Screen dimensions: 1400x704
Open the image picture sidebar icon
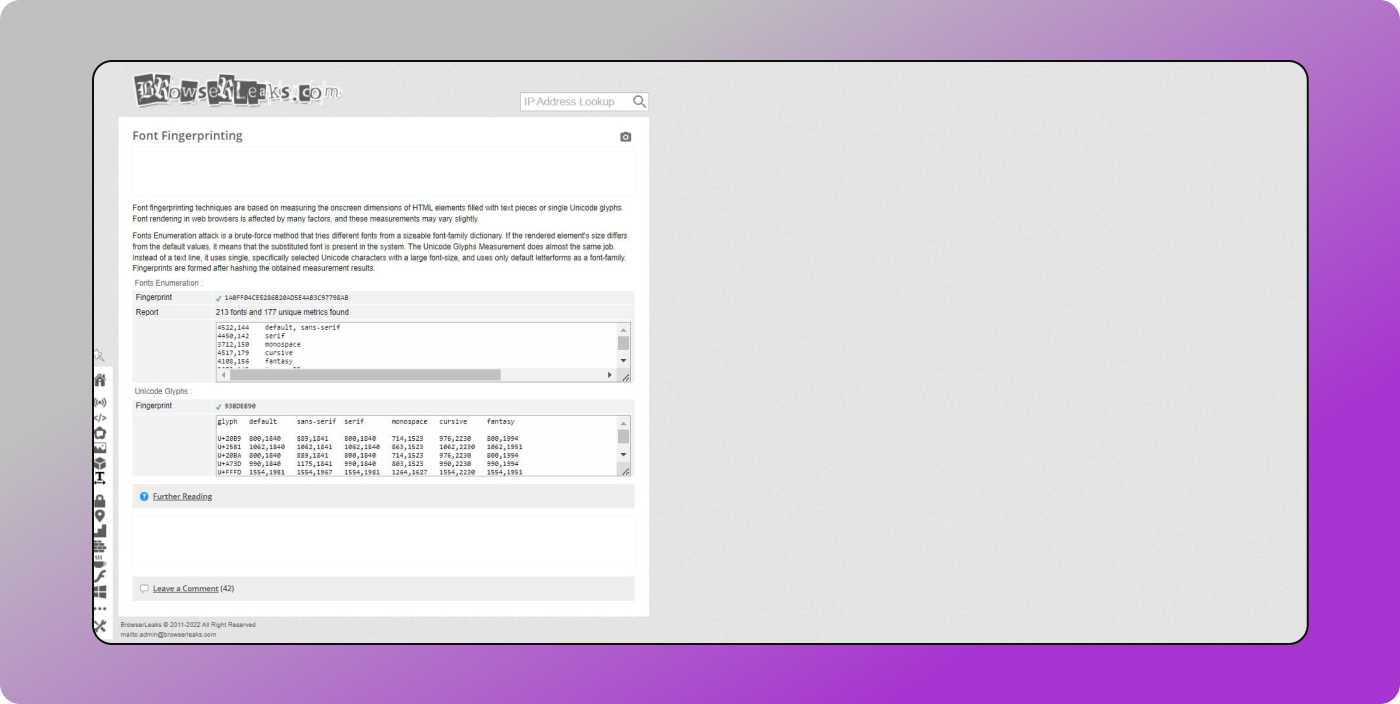coord(100,449)
